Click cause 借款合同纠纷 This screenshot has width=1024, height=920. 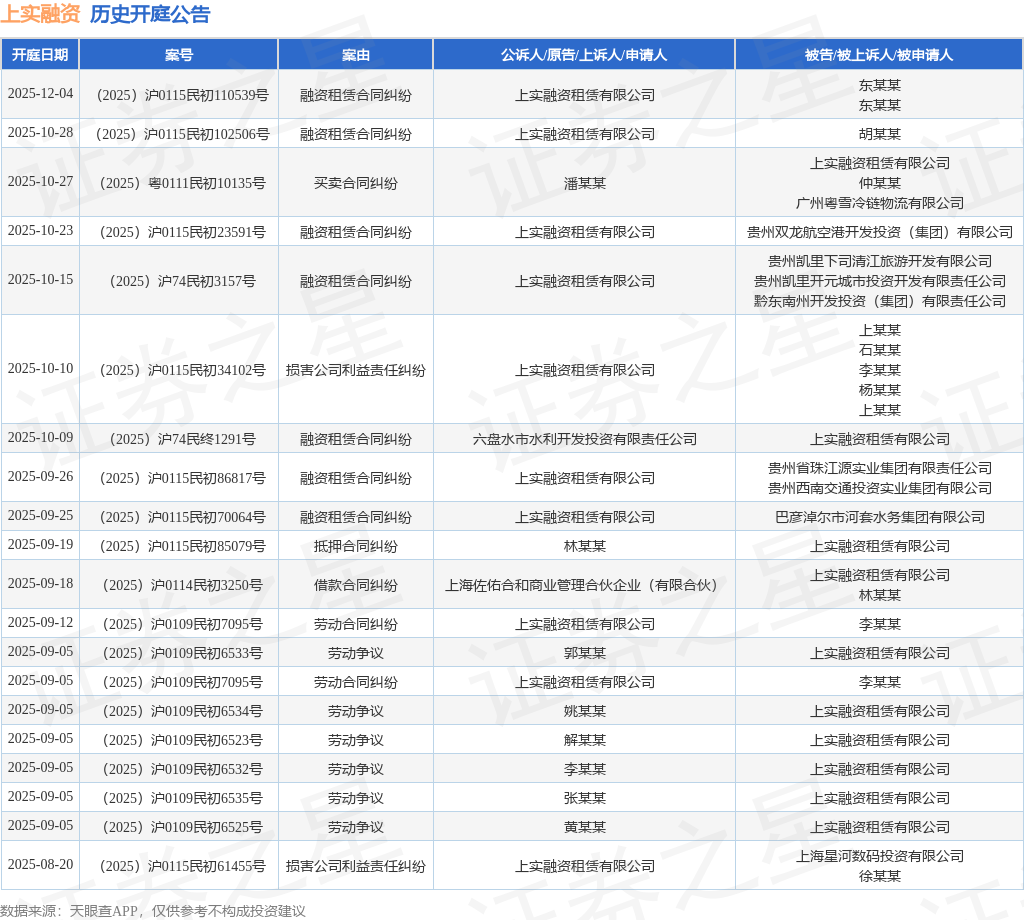[x=355, y=586]
